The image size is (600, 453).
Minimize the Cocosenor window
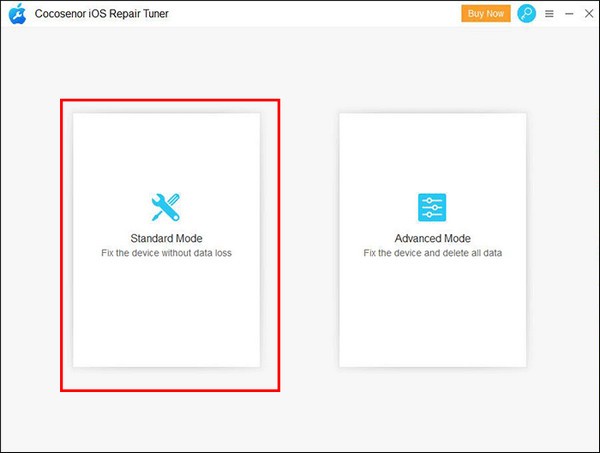pyautogui.click(x=569, y=14)
